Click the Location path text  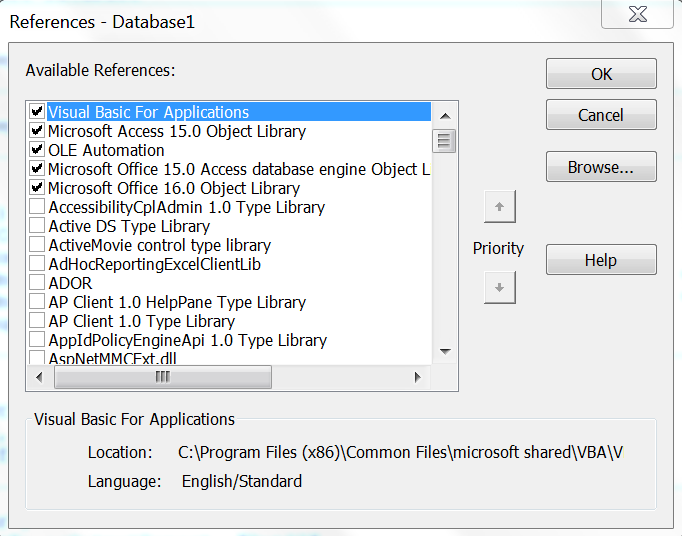click(401, 452)
